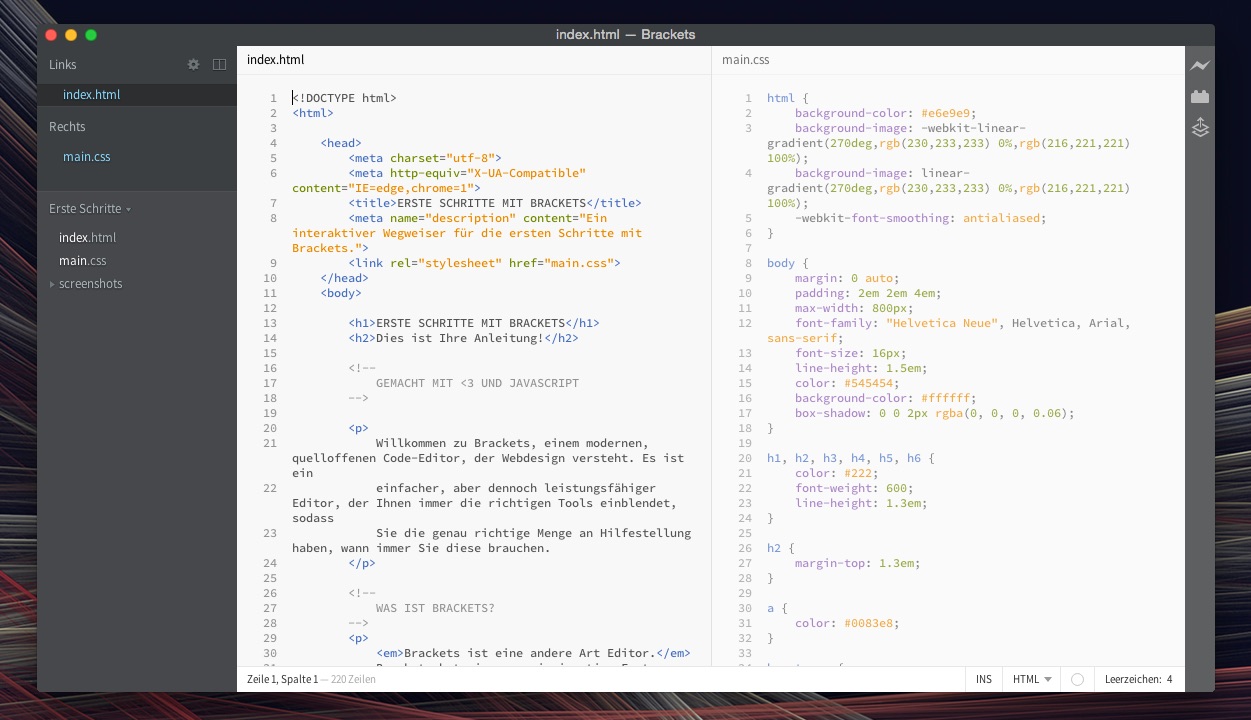This screenshot has width=1251, height=720.
Task: Click the split view layout icon
Action: tap(219, 64)
